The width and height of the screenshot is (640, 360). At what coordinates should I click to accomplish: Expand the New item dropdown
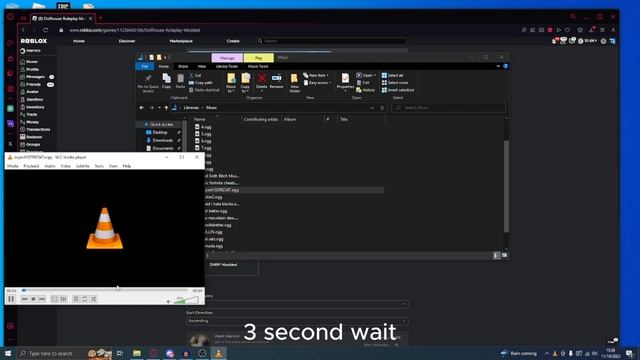(316, 76)
